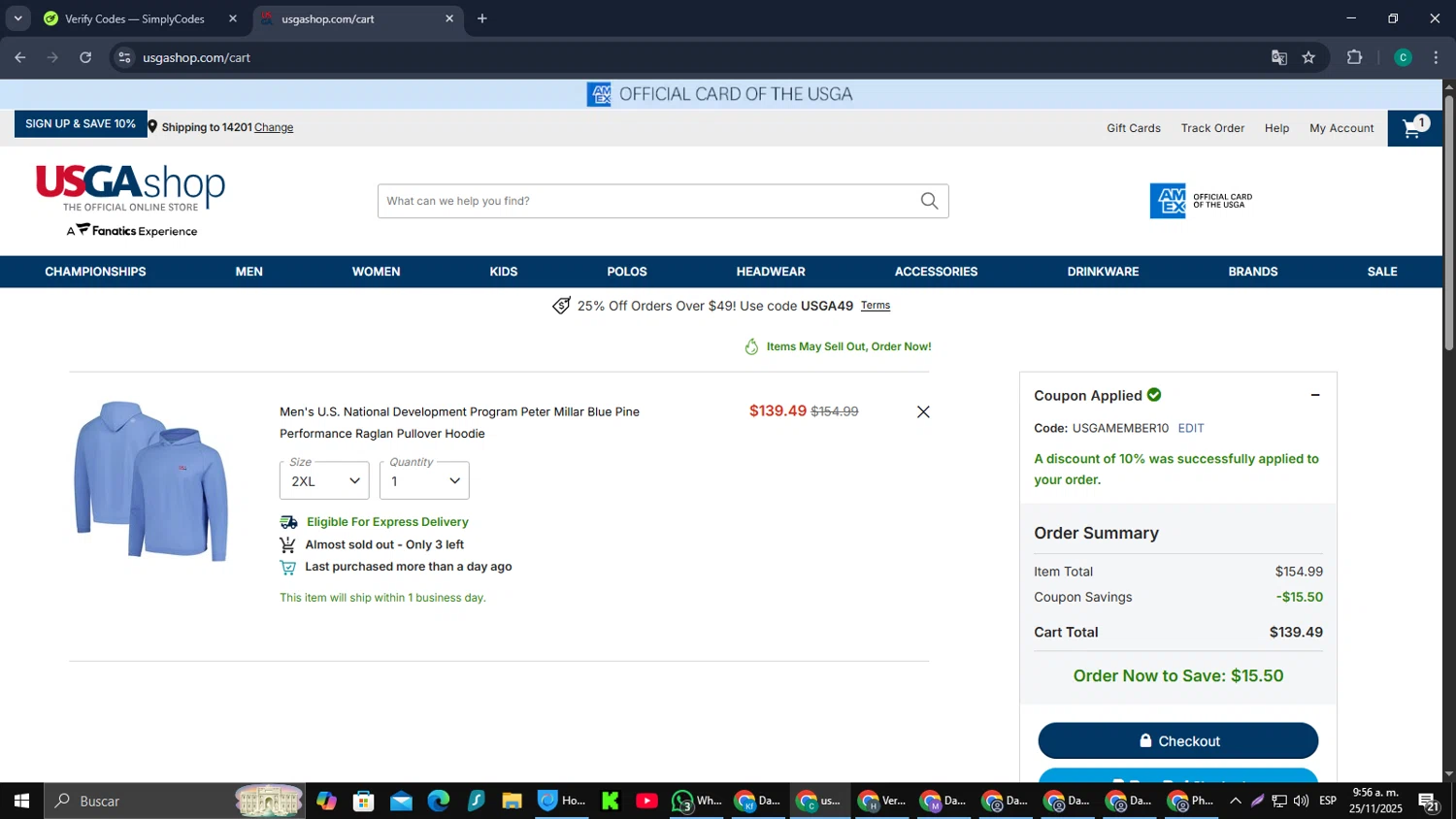Image resolution: width=1456 pixels, height=819 pixels.
Task: Open the MEN category menu
Action: (249, 272)
